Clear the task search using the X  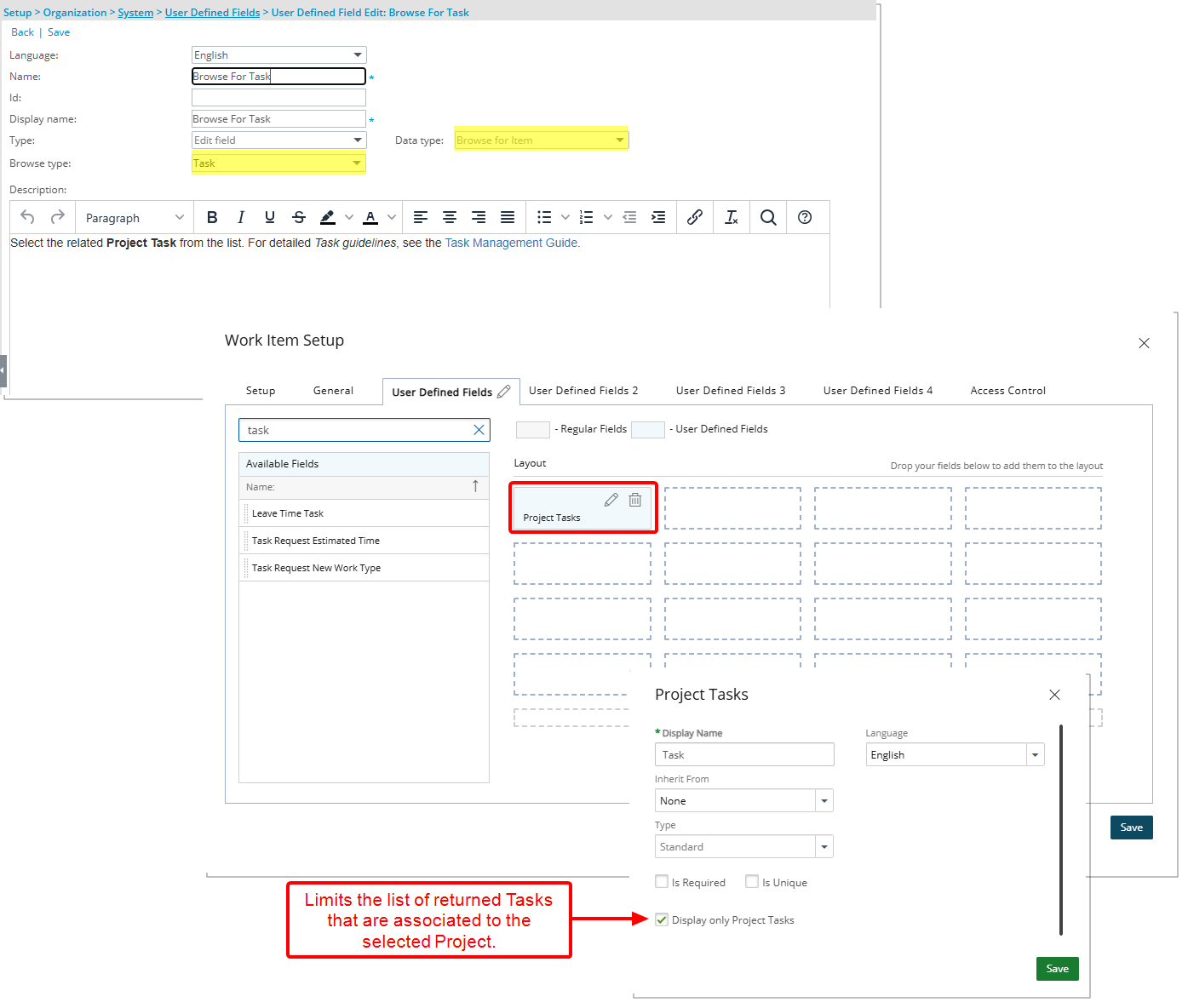point(479,430)
